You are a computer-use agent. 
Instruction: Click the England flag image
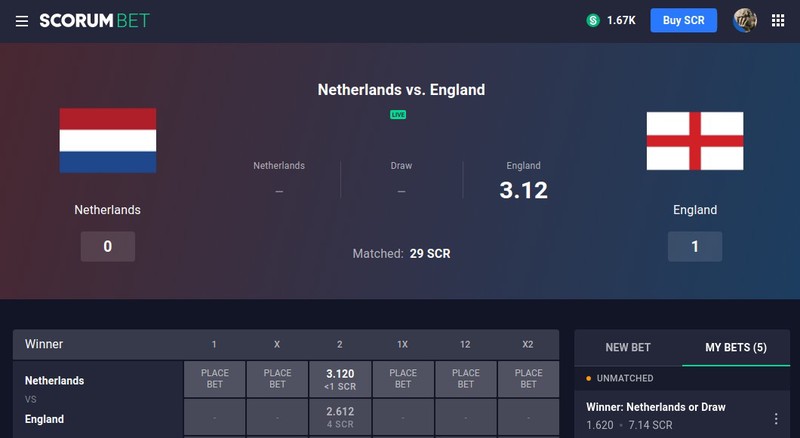(695, 141)
